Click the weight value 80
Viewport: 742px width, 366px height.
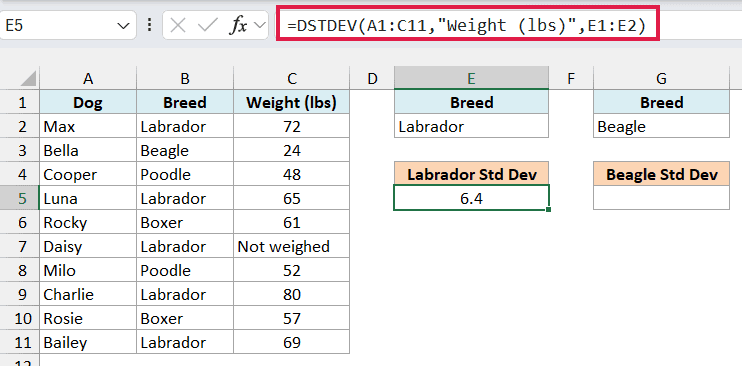(292, 294)
